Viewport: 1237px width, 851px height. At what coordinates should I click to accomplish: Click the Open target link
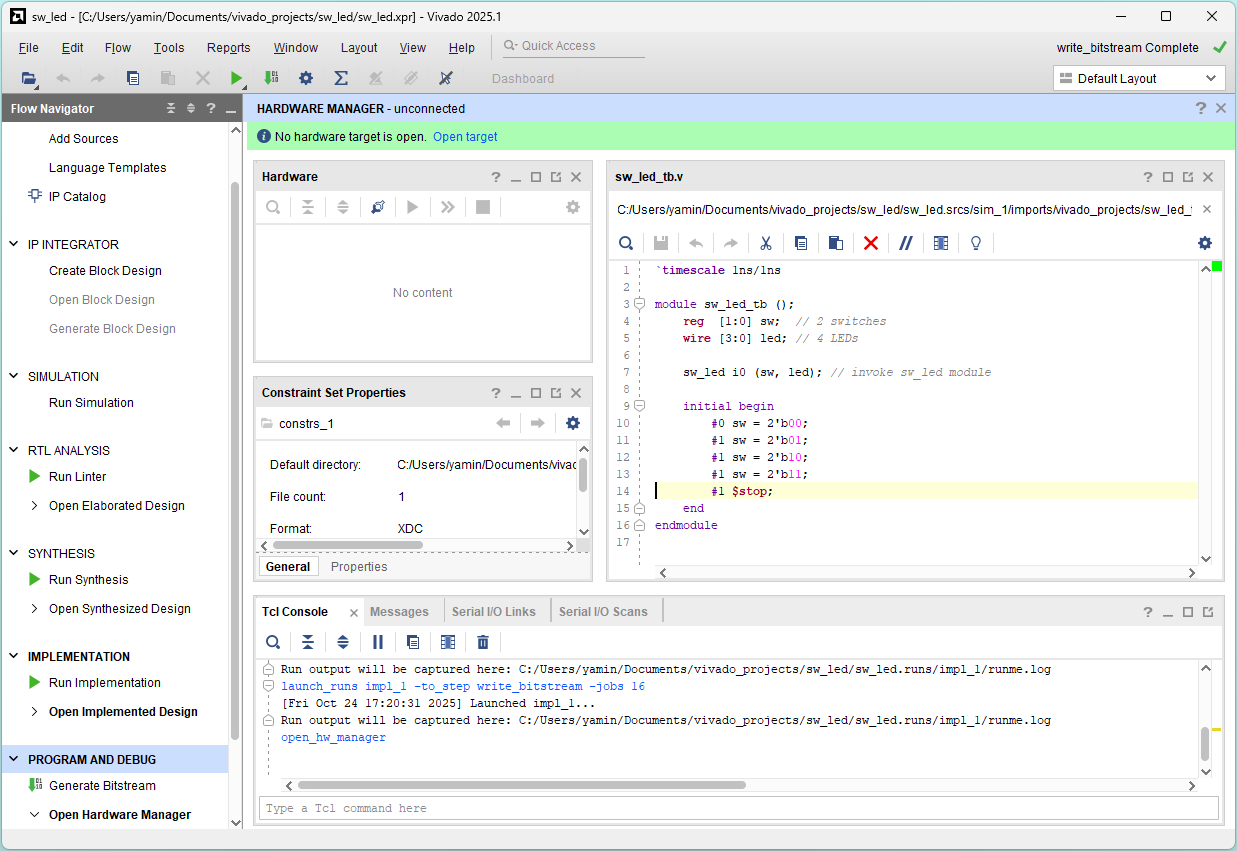[465, 137]
